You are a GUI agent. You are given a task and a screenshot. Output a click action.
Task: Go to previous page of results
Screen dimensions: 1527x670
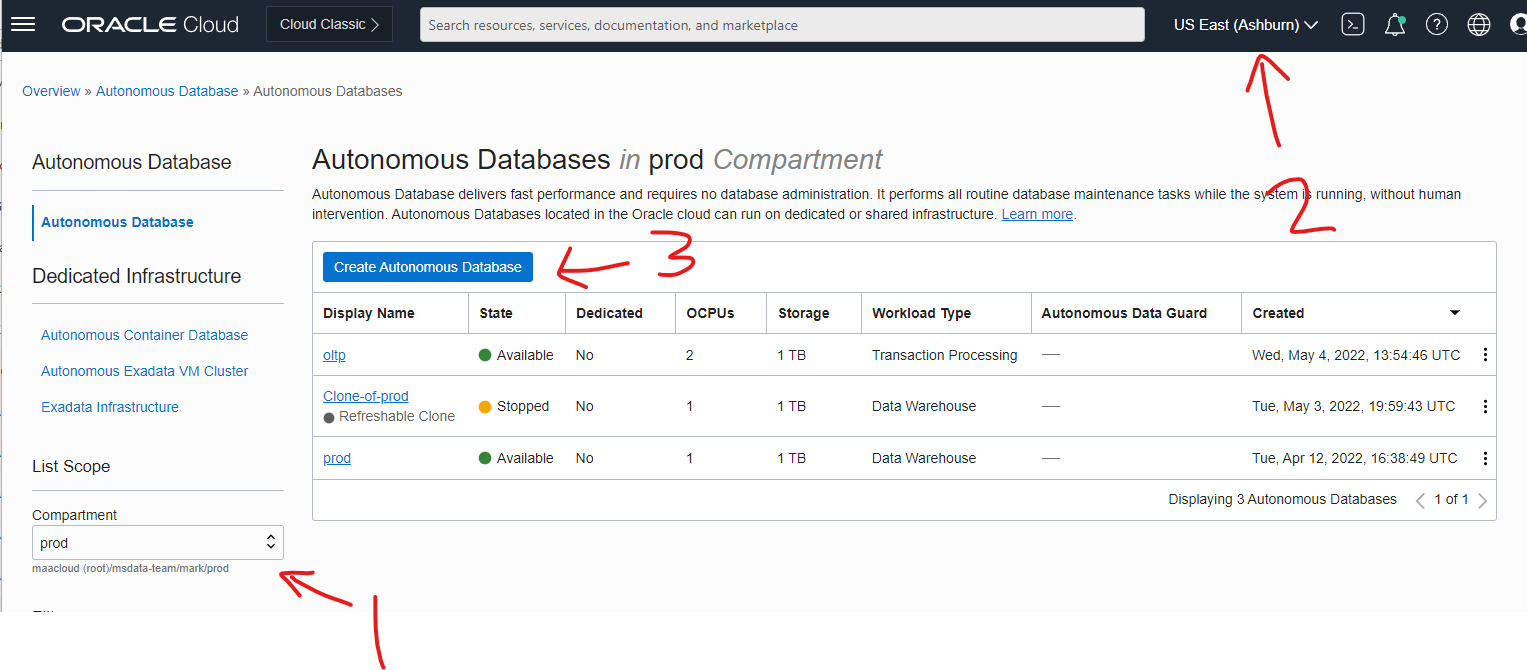1420,500
